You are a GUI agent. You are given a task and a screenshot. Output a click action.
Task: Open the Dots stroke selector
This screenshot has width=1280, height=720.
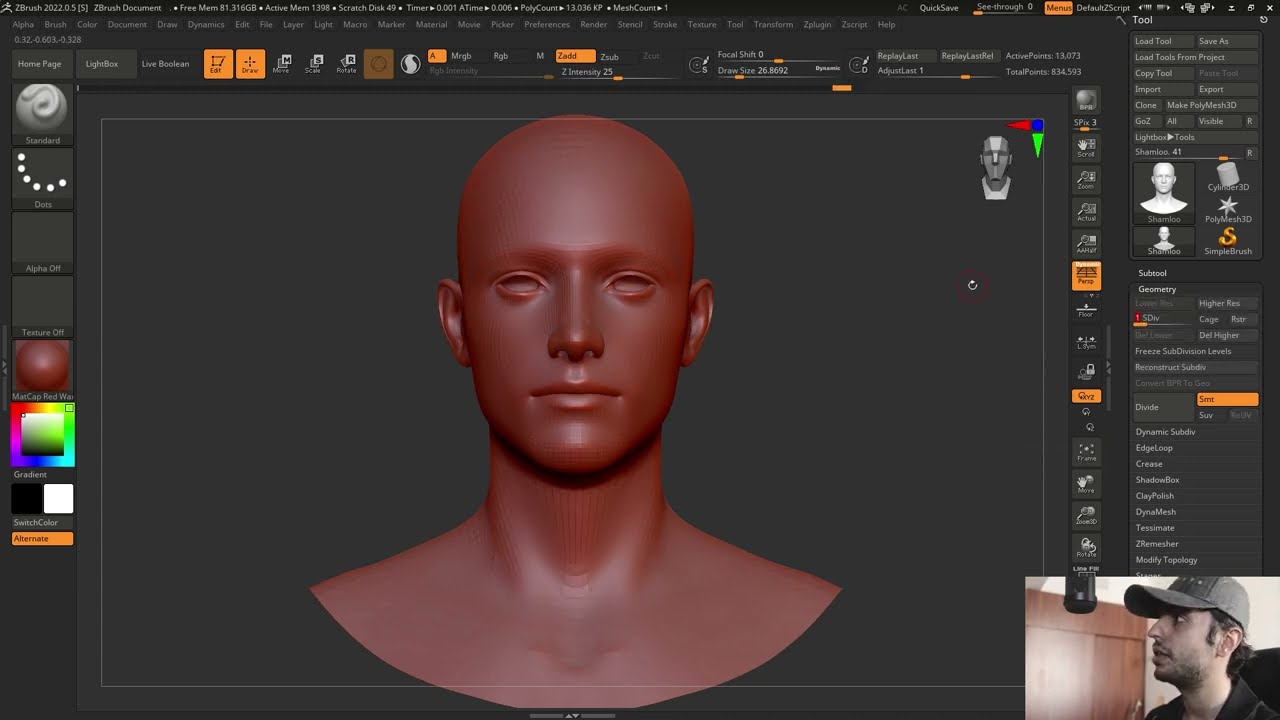42,179
